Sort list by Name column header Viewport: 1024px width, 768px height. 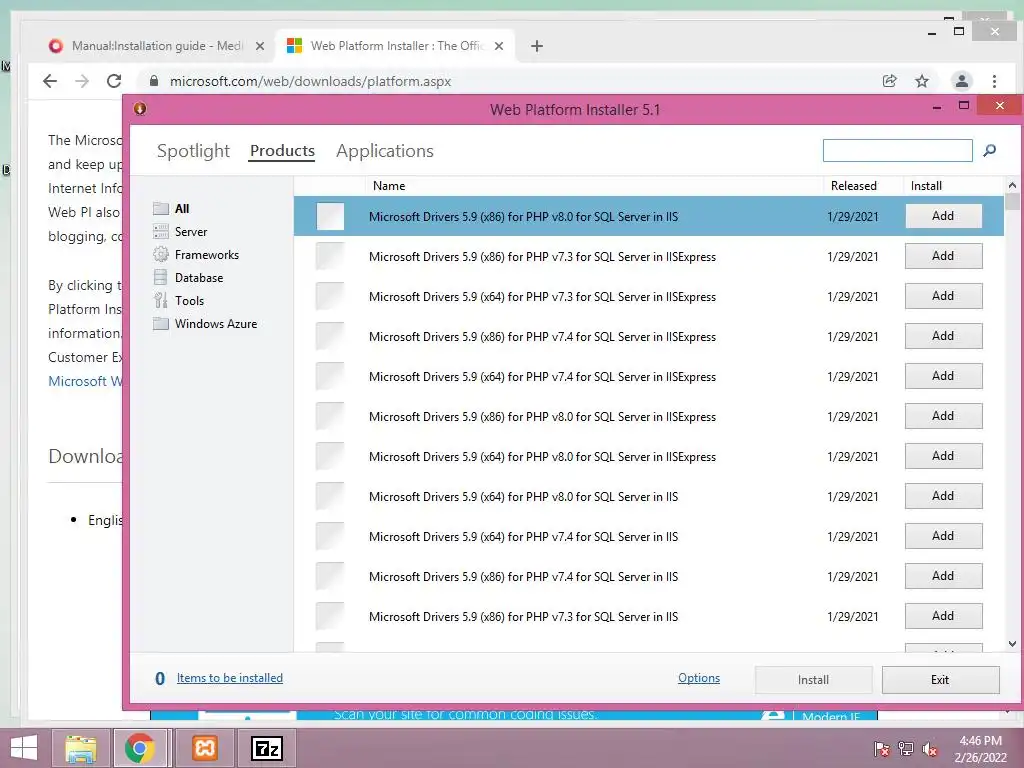(389, 185)
